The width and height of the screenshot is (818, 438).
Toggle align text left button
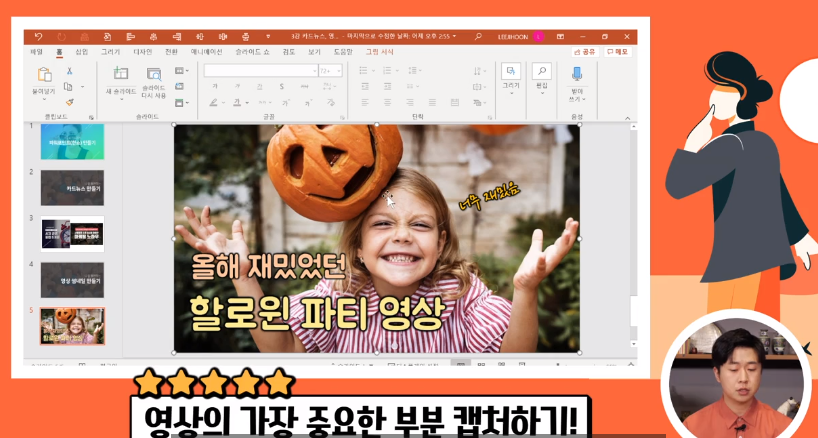[x=365, y=102]
